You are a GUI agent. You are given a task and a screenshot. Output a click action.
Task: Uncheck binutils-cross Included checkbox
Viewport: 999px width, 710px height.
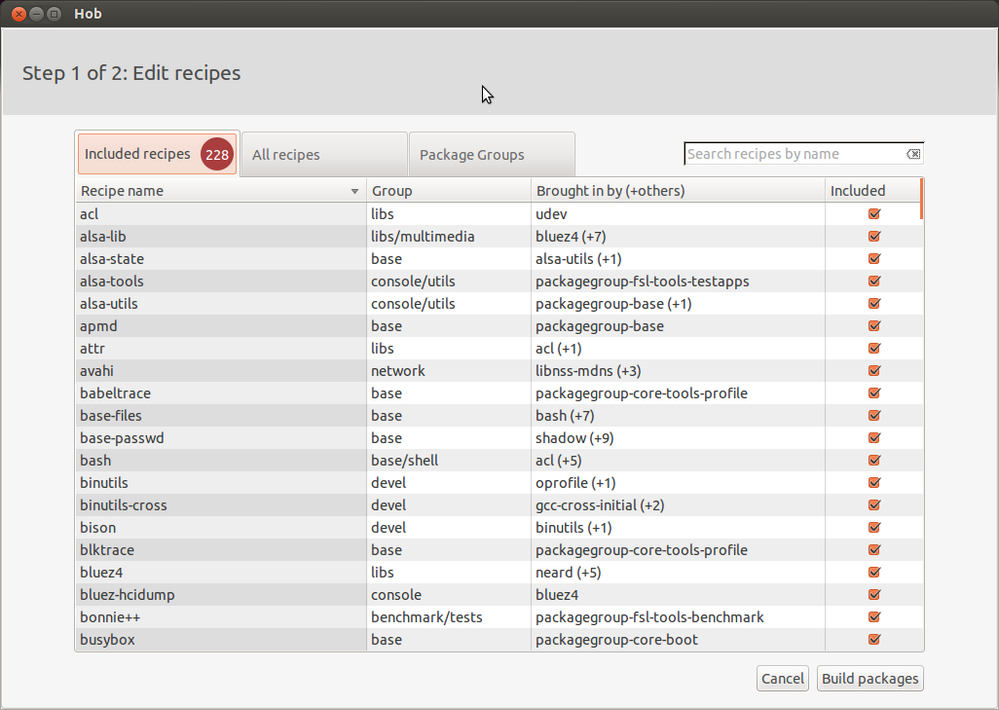click(x=874, y=505)
